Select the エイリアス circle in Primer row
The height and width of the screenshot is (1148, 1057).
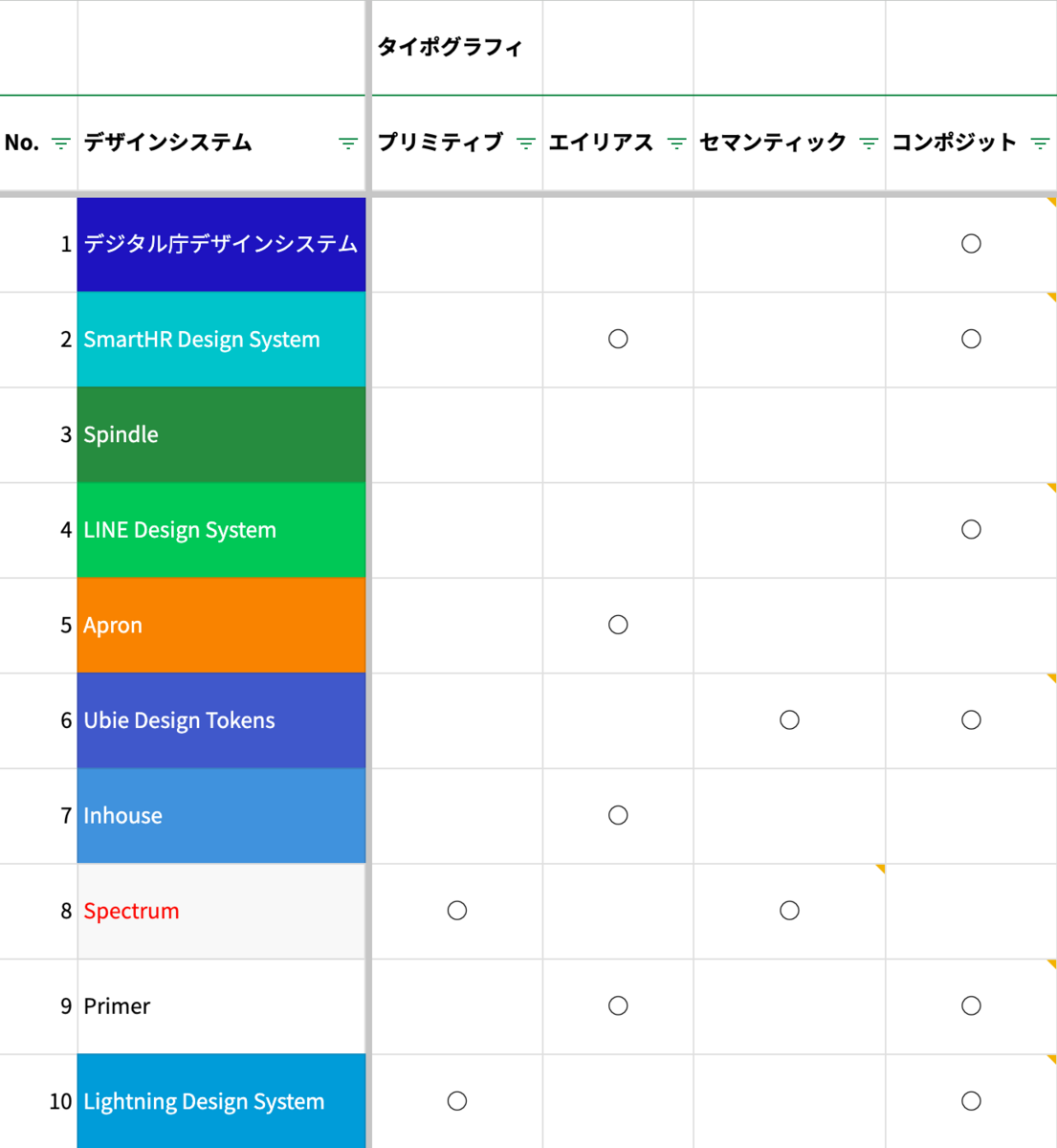click(618, 1005)
